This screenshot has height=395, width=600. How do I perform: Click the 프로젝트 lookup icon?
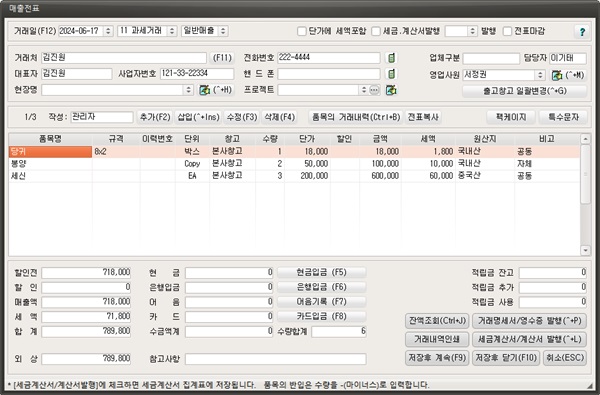click(391, 90)
